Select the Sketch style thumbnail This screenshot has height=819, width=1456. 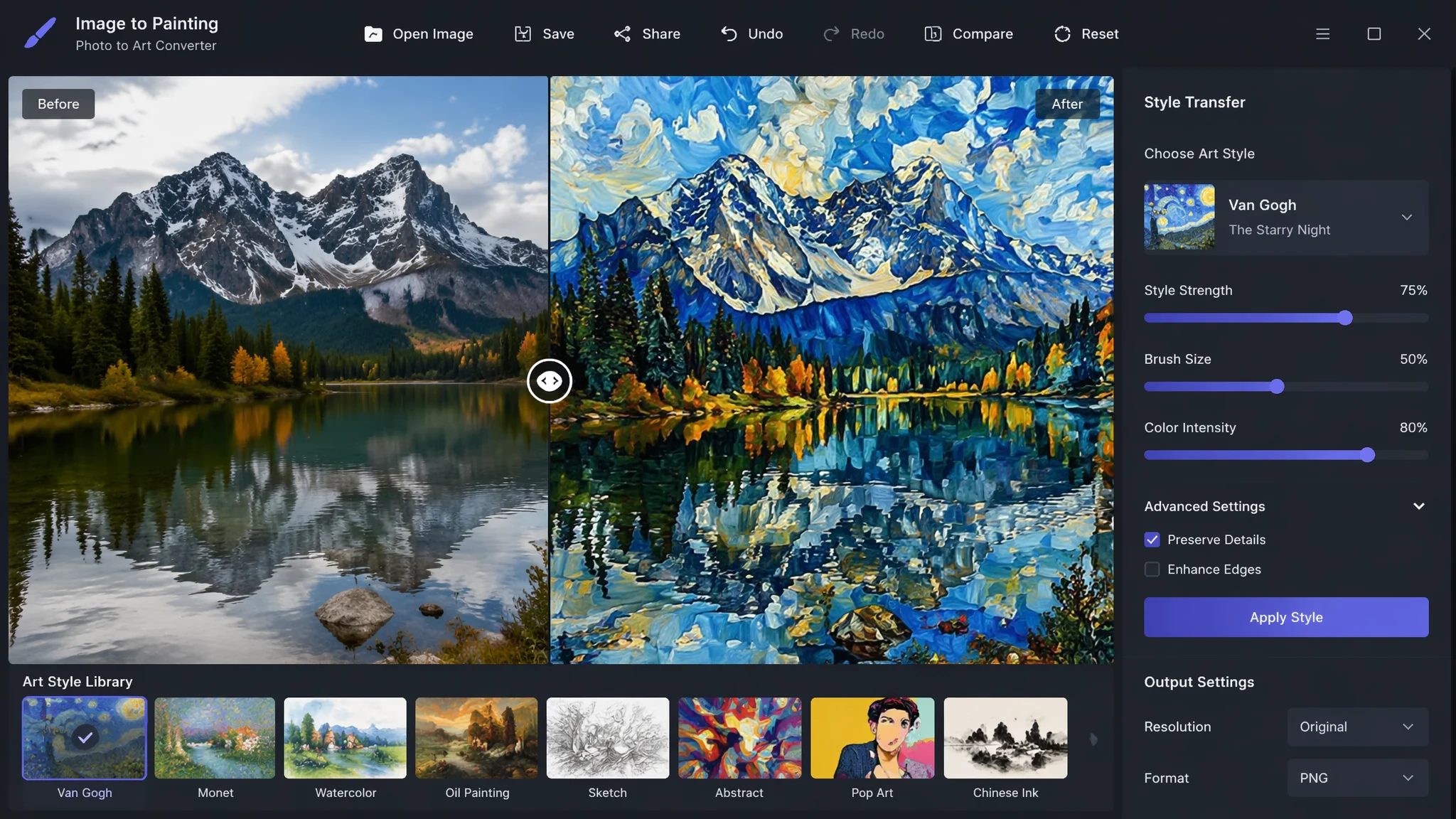point(608,738)
